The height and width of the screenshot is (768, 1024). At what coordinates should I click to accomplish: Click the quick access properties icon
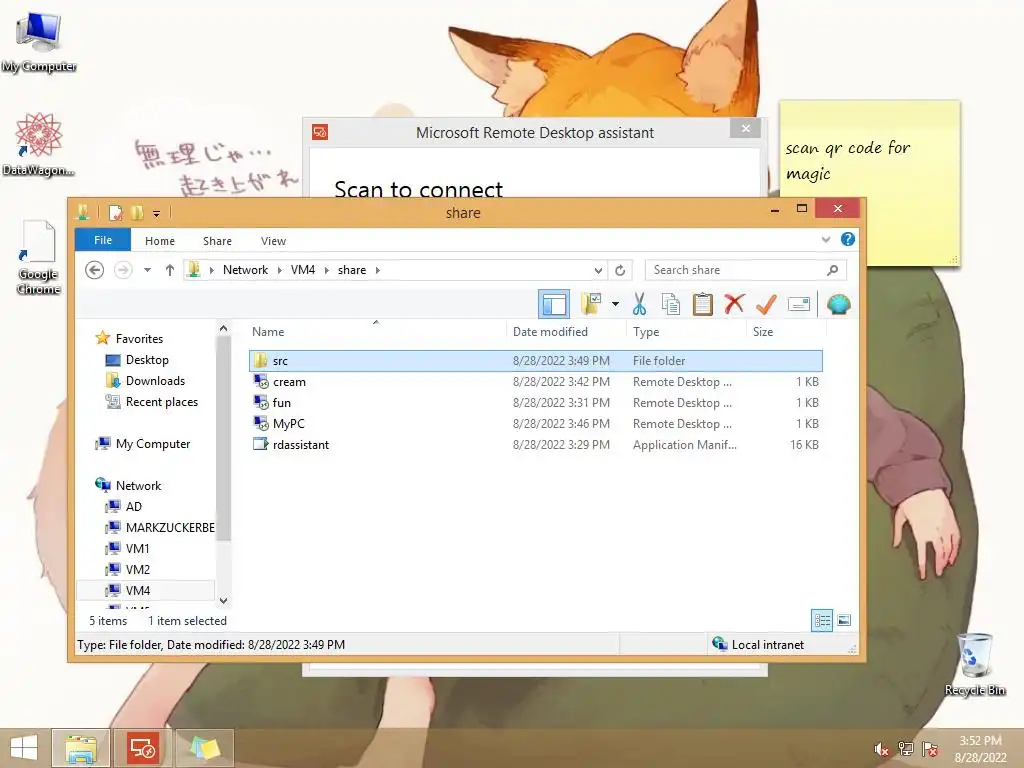point(116,213)
